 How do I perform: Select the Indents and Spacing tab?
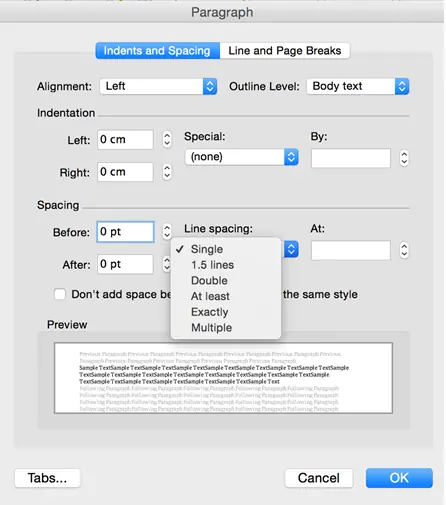[158, 51]
